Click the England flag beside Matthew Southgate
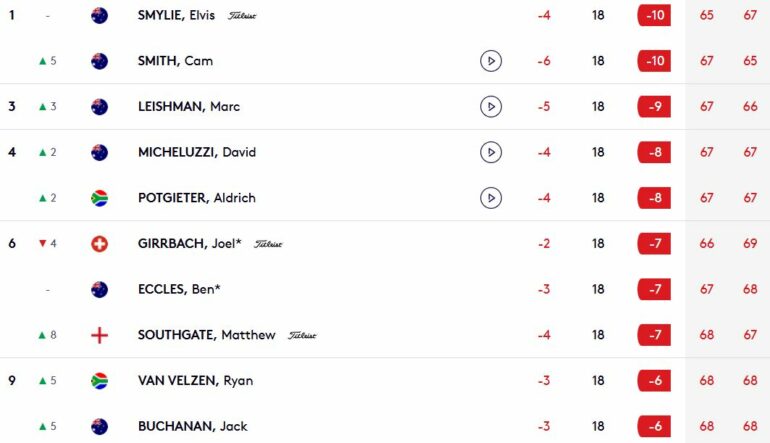This screenshot has height=443, width=770. [x=99, y=335]
